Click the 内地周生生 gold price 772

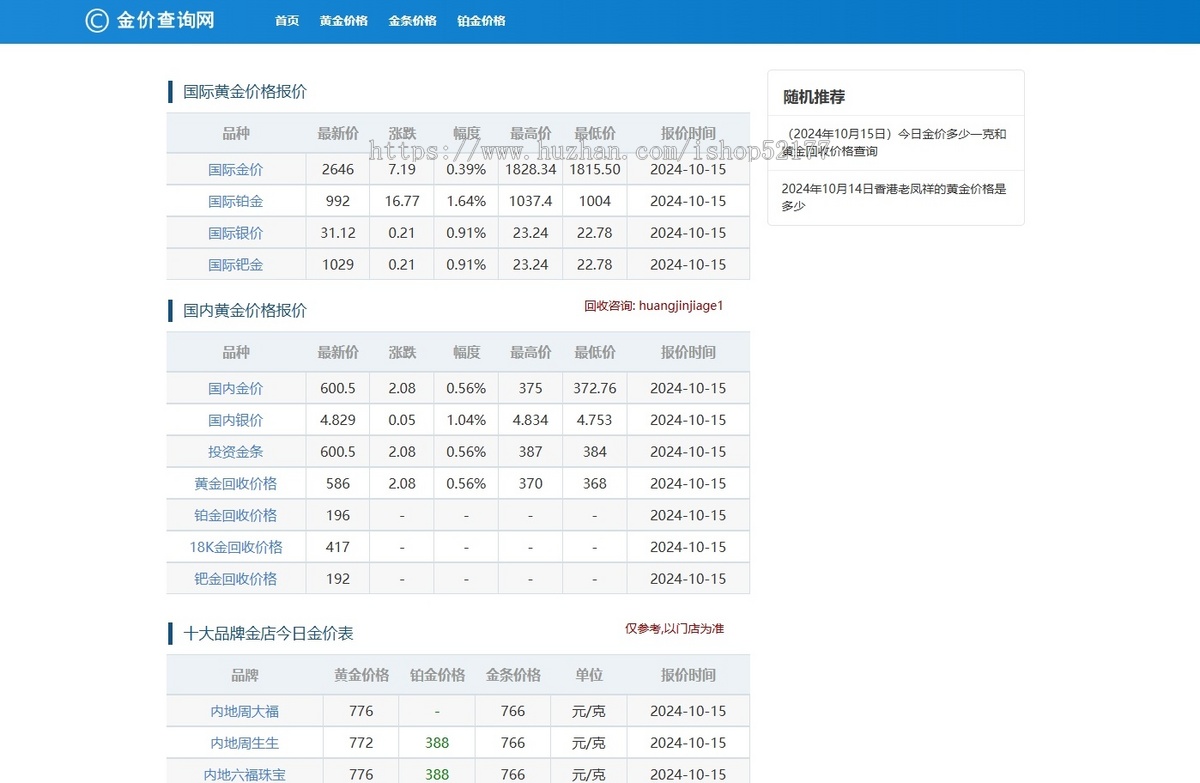[361, 743]
